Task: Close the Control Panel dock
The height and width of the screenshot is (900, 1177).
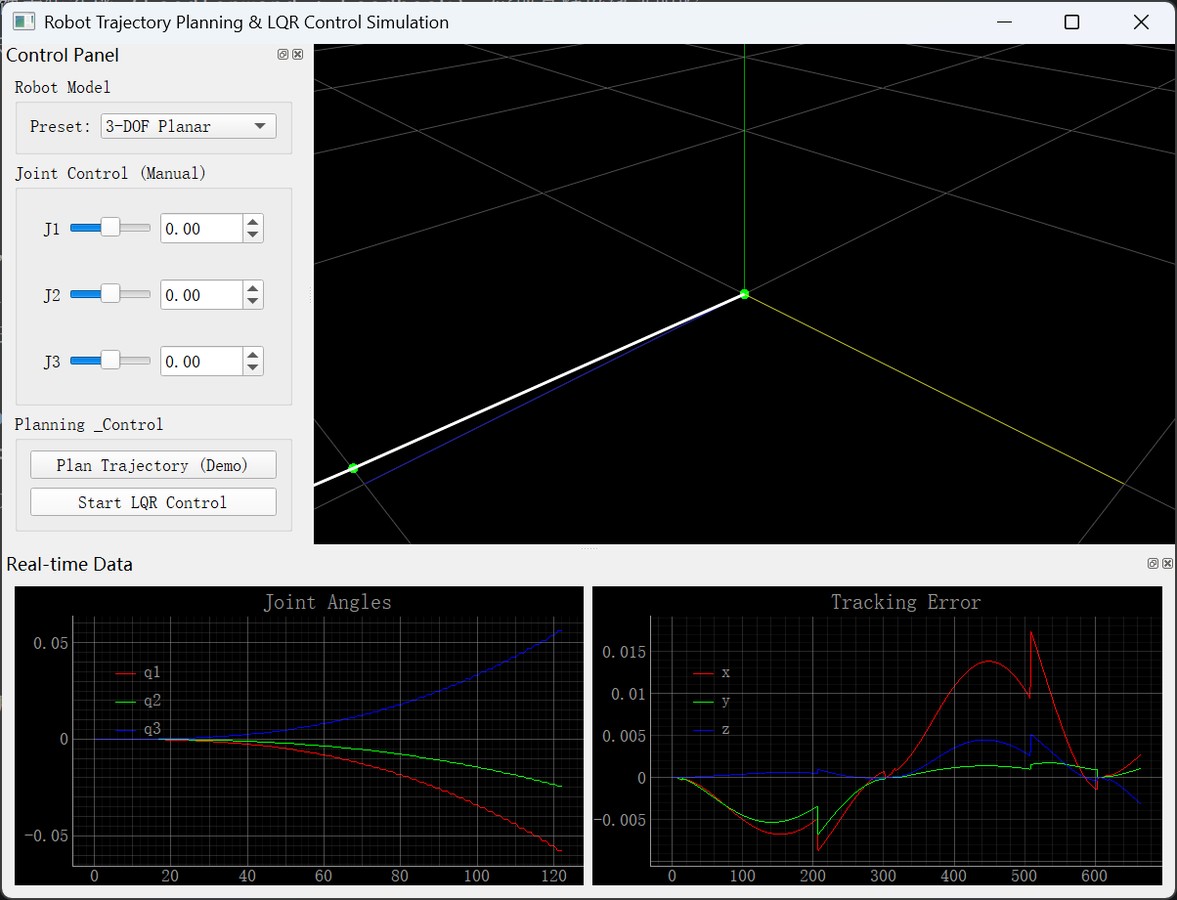Action: click(x=297, y=55)
